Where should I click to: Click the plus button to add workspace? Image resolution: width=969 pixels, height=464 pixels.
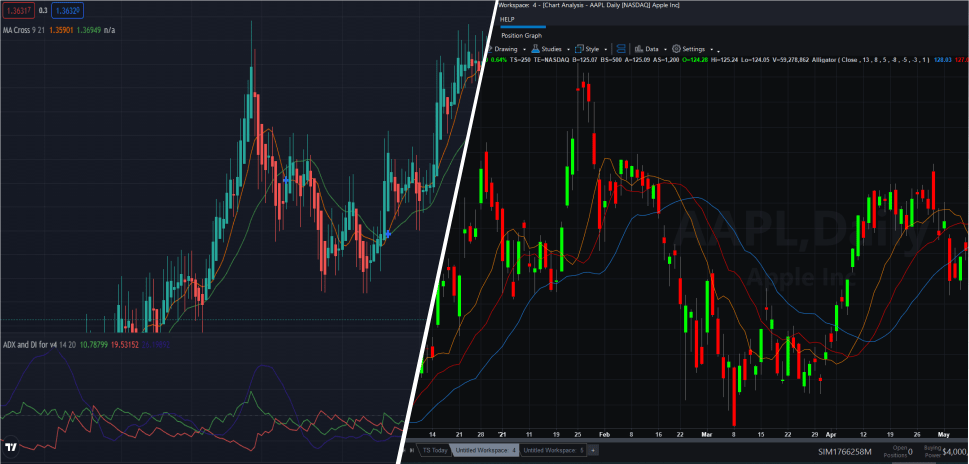click(593, 450)
